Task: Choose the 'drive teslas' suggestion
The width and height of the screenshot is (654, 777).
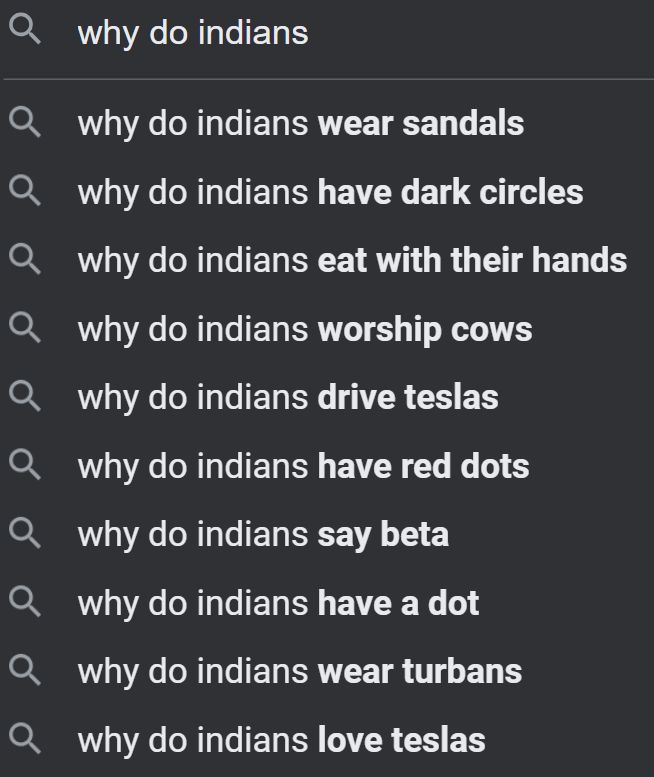Action: coord(288,397)
